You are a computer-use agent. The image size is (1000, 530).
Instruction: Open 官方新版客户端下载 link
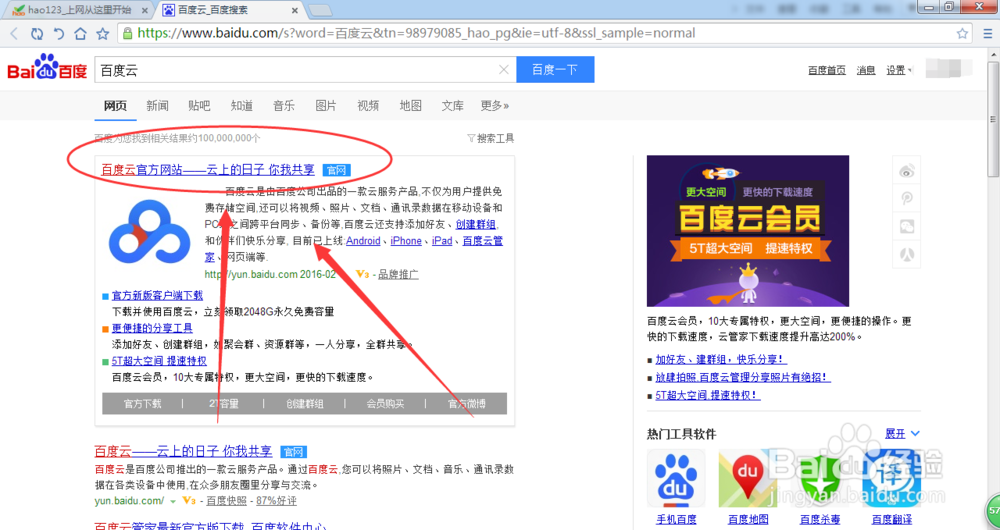[158, 295]
